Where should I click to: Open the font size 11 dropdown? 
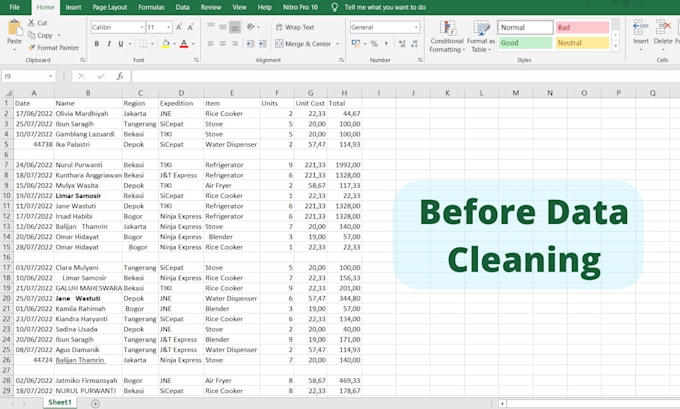(169, 27)
